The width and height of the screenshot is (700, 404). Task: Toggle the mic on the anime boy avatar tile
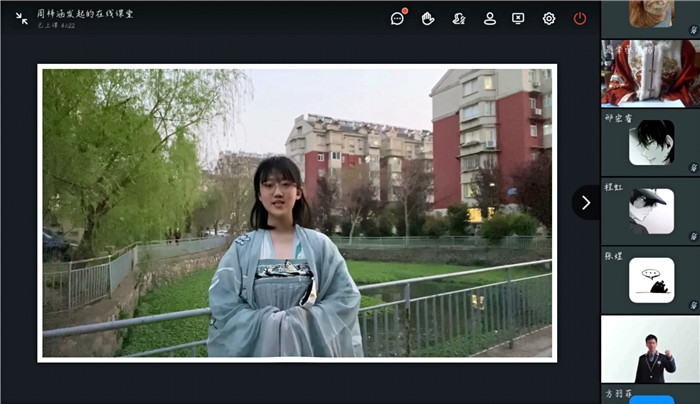tap(693, 169)
